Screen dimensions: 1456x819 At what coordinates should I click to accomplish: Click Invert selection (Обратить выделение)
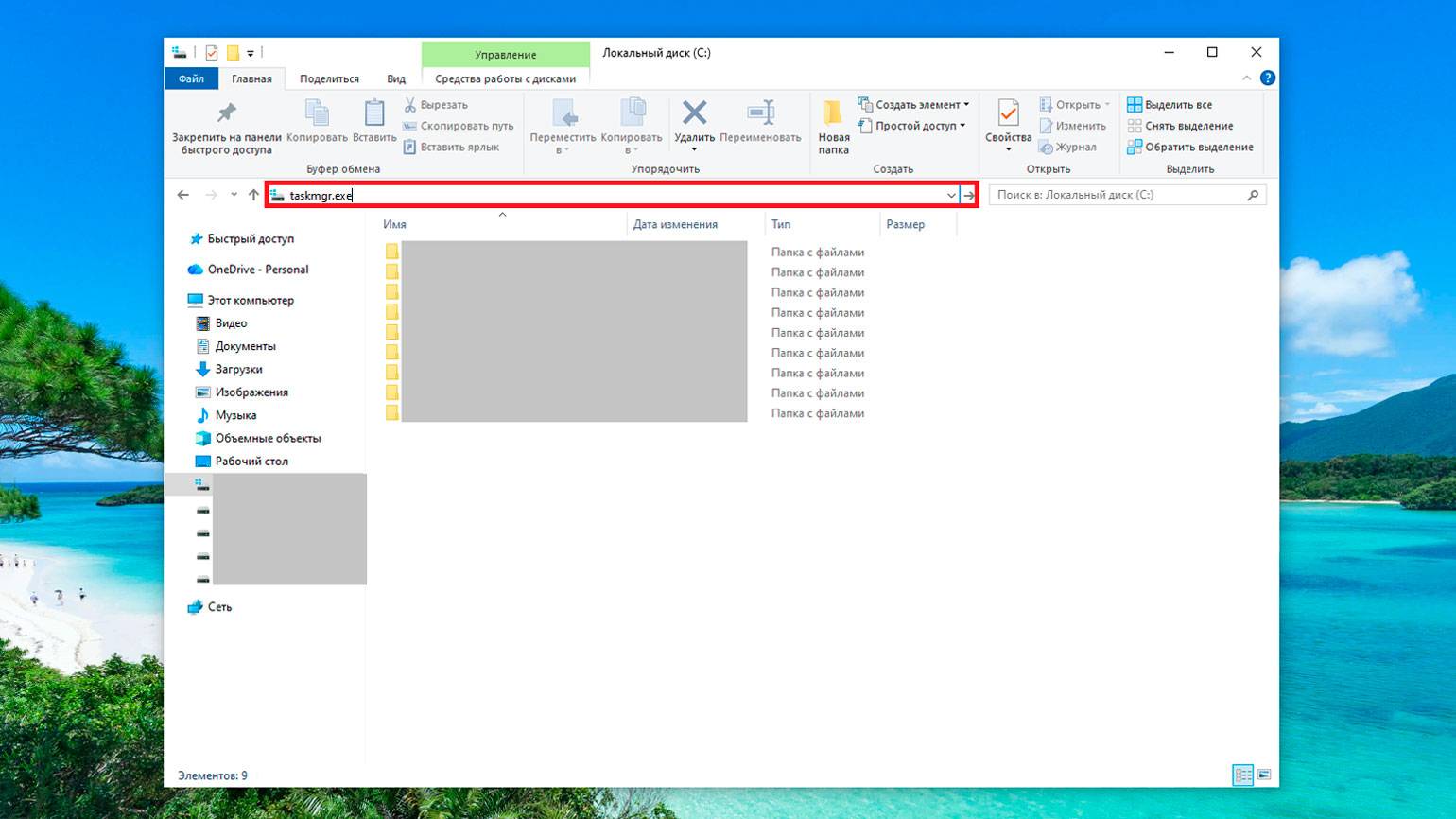point(1190,148)
